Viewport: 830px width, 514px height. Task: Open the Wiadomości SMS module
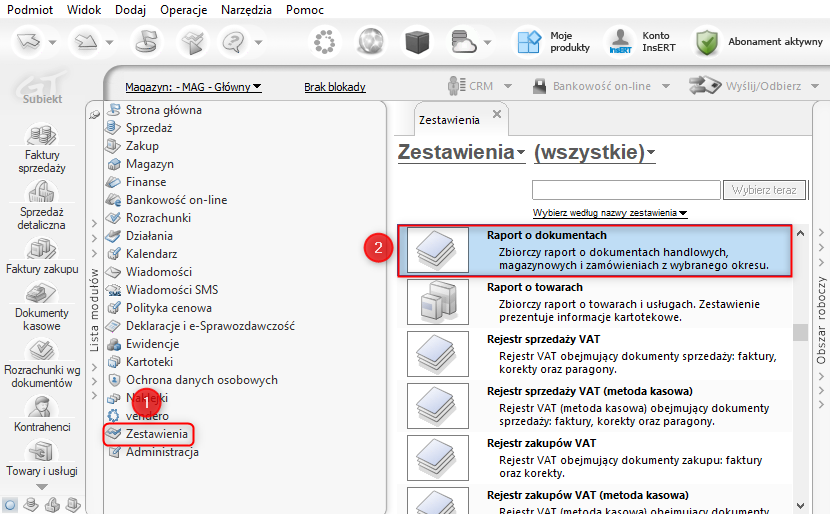point(172,290)
